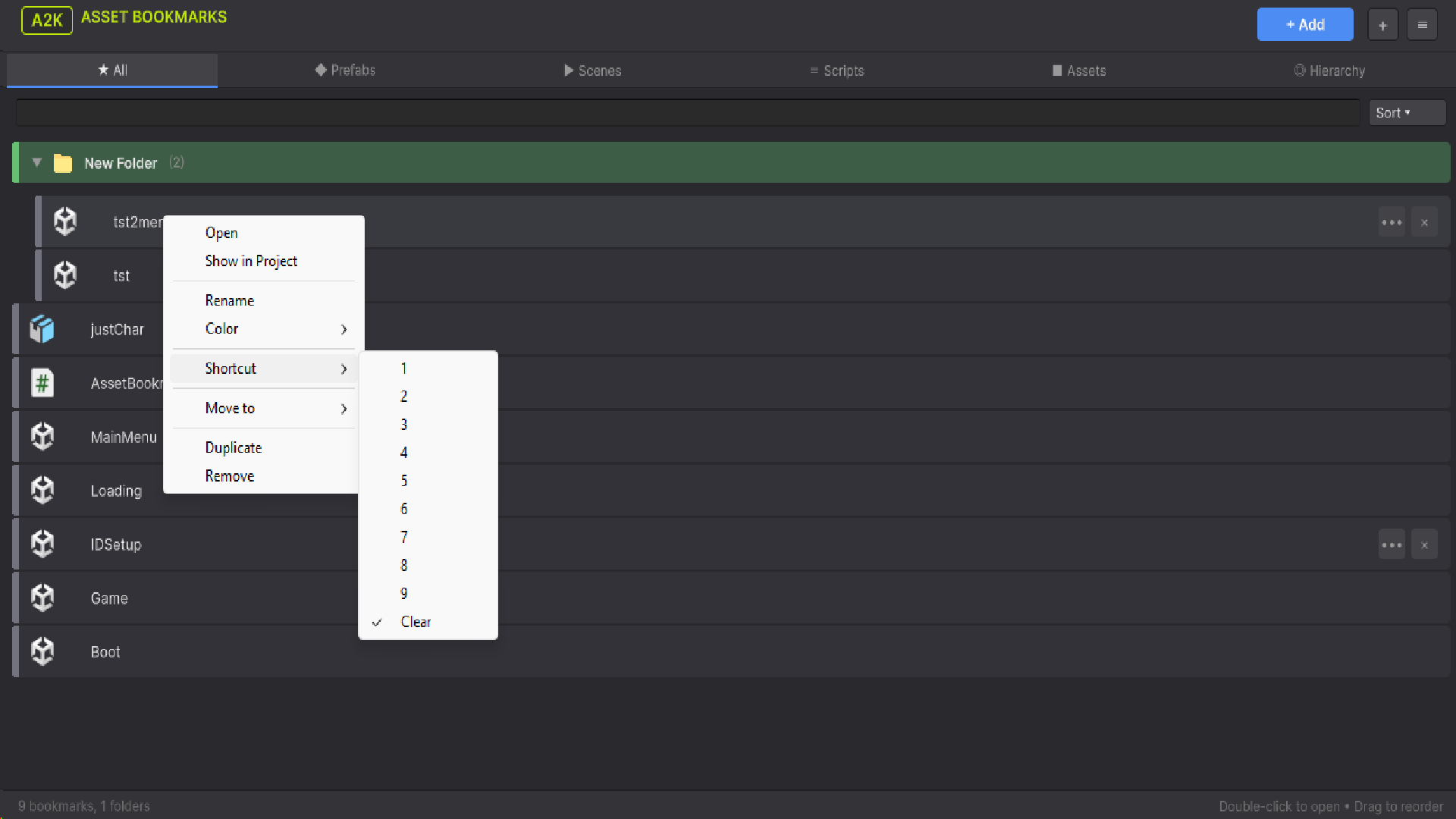This screenshot has width=1456, height=819.
Task: Switch to the Prefabs tab
Action: click(345, 71)
